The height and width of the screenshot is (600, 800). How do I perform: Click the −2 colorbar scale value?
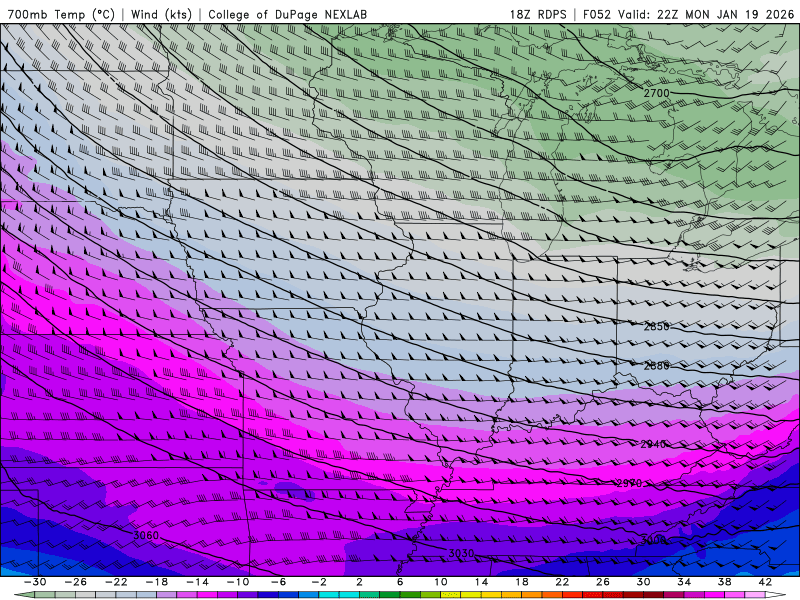pos(319,582)
